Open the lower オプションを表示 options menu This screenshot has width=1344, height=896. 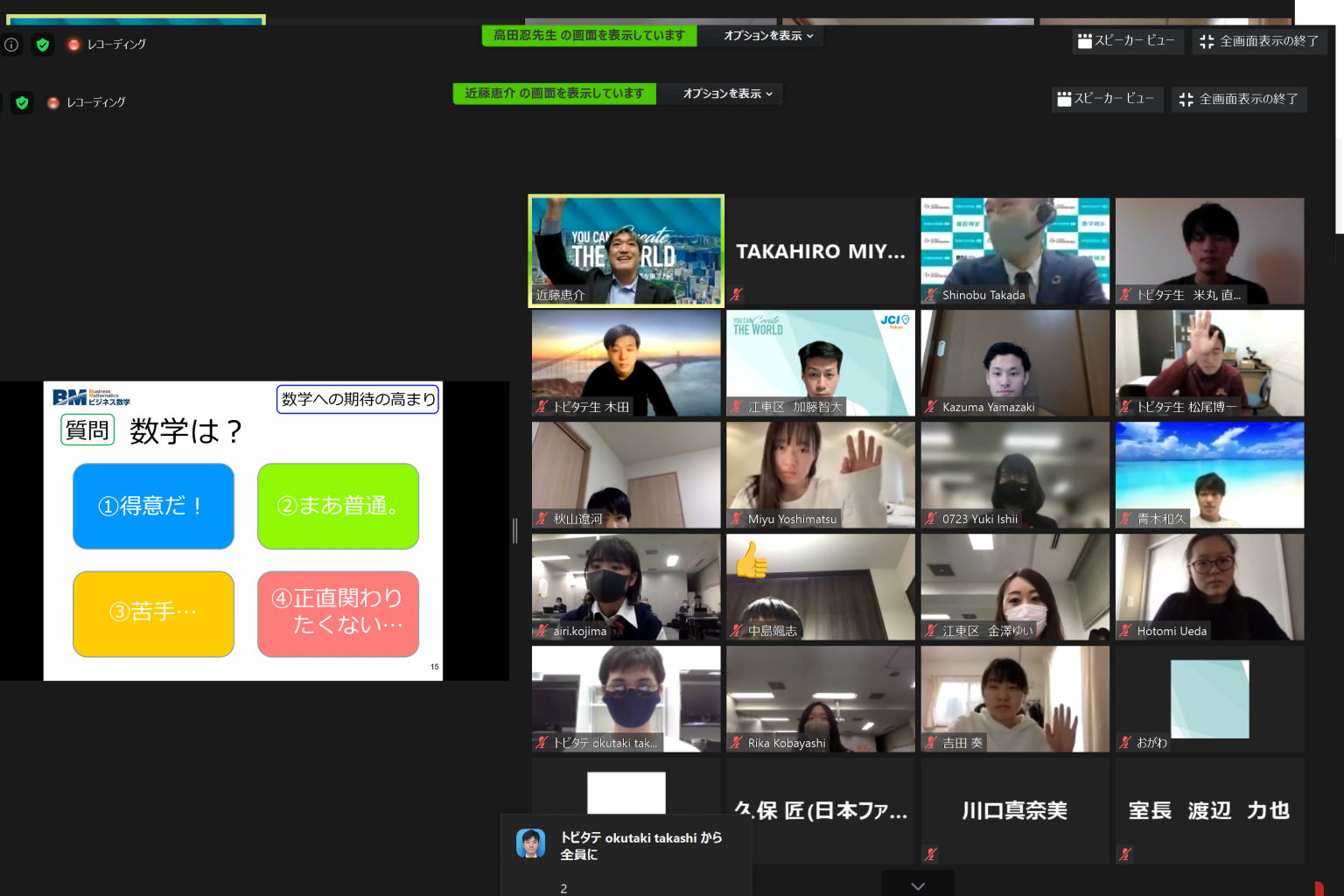[x=727, y=94]
